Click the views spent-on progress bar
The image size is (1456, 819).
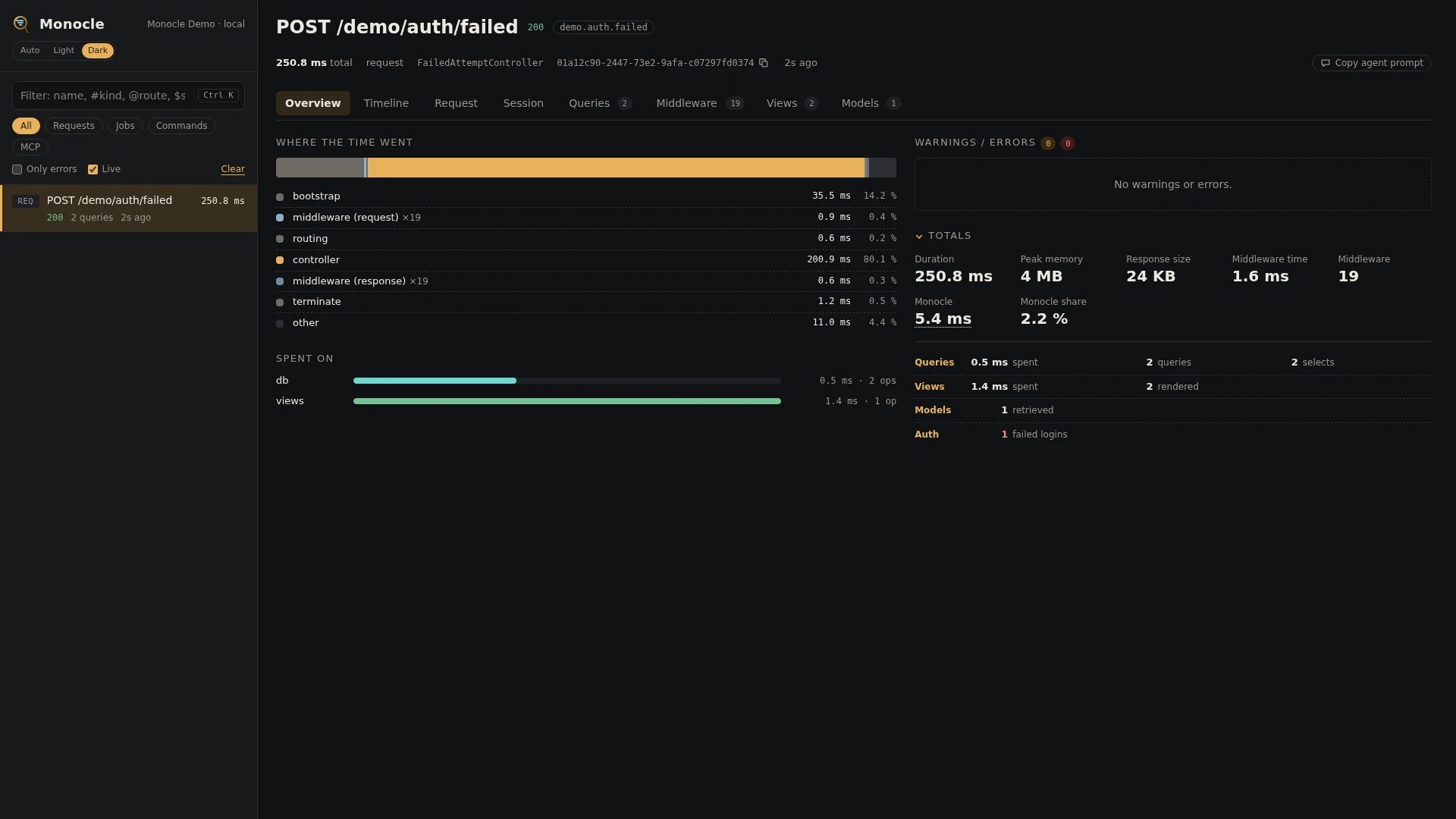566,401
